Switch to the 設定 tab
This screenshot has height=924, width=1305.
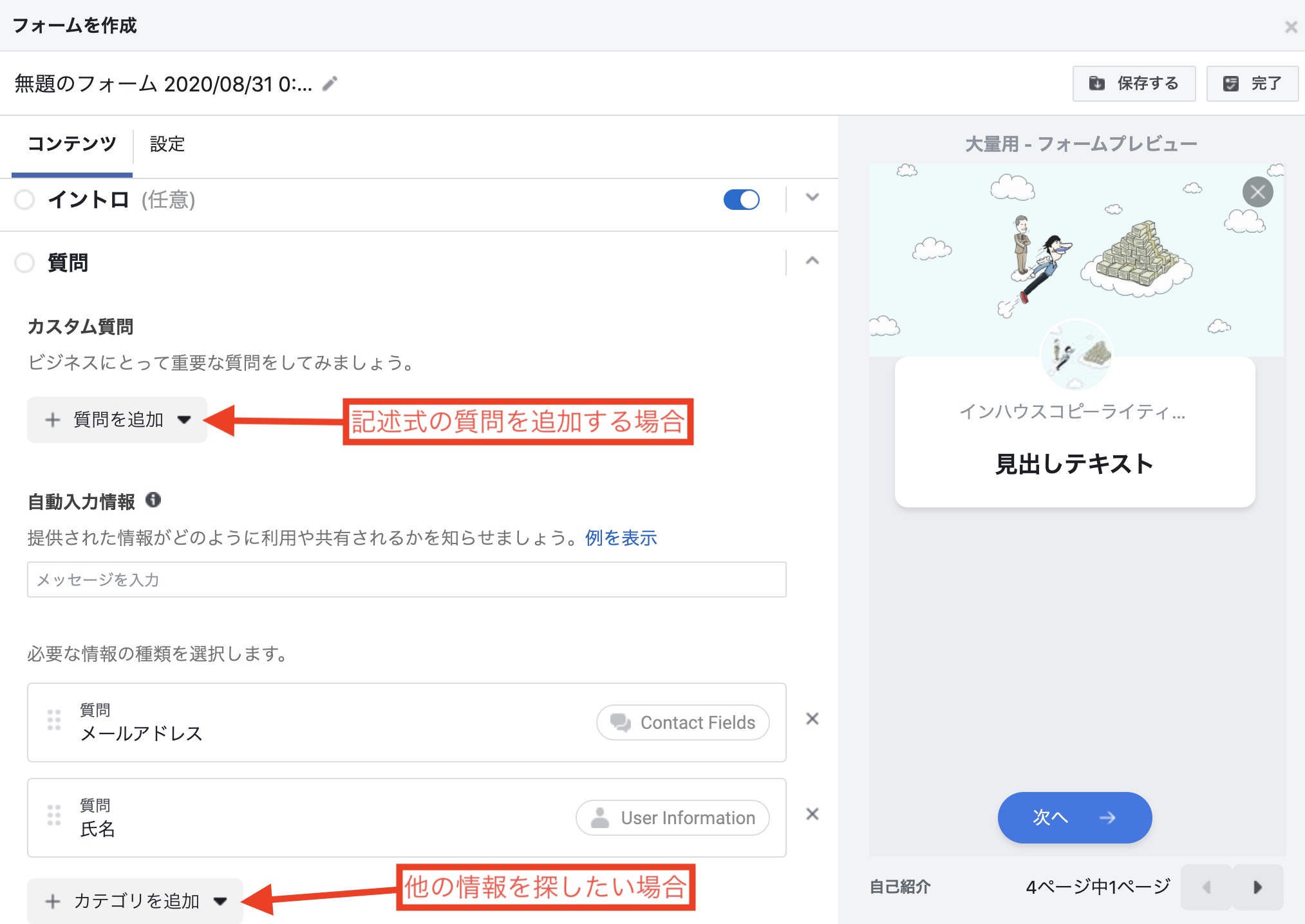coord(167,144)
